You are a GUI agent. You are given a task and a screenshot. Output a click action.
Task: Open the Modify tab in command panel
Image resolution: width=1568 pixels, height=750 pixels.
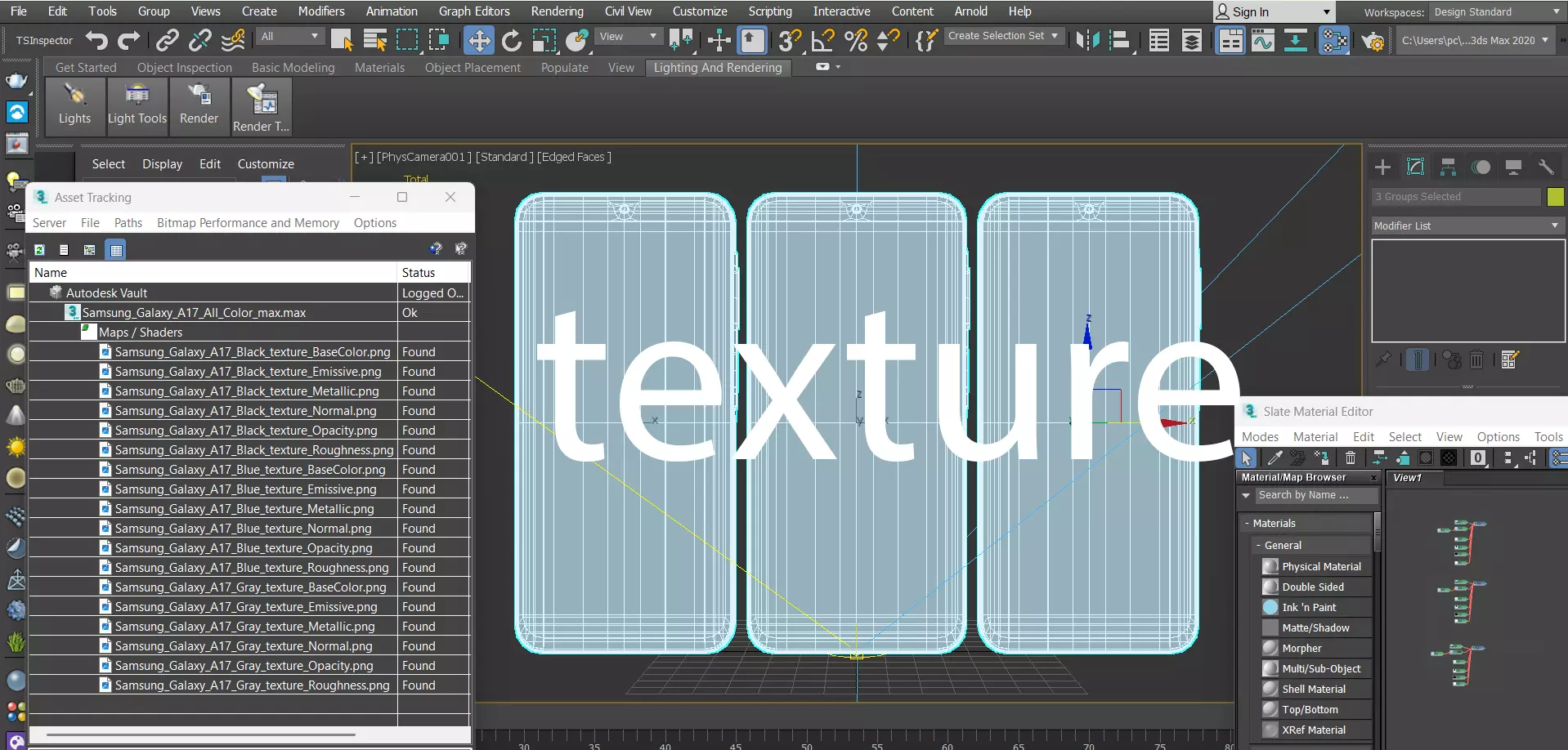1415,167
